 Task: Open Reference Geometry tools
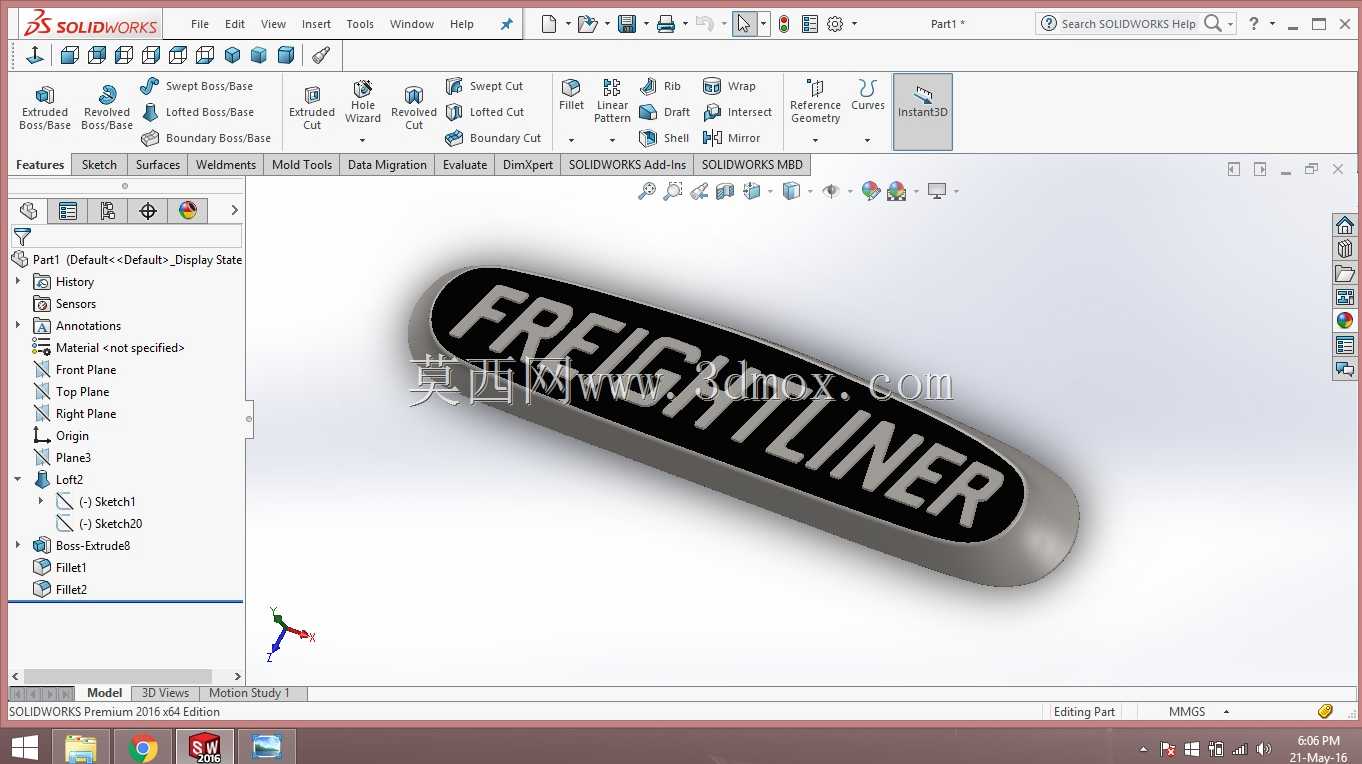pyautogui.click(x=815, y=102)
